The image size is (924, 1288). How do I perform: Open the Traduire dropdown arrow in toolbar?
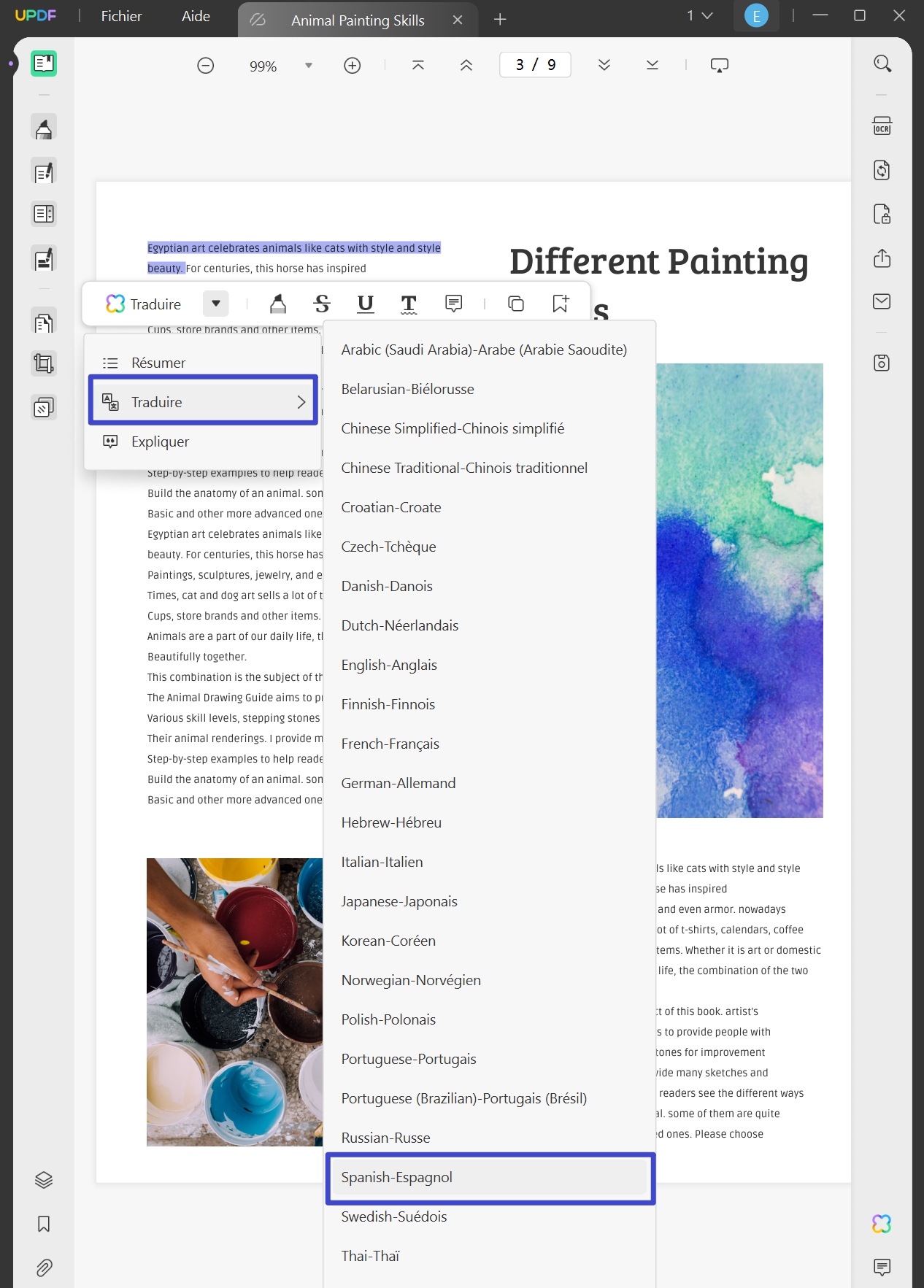[x=216, y=304]
